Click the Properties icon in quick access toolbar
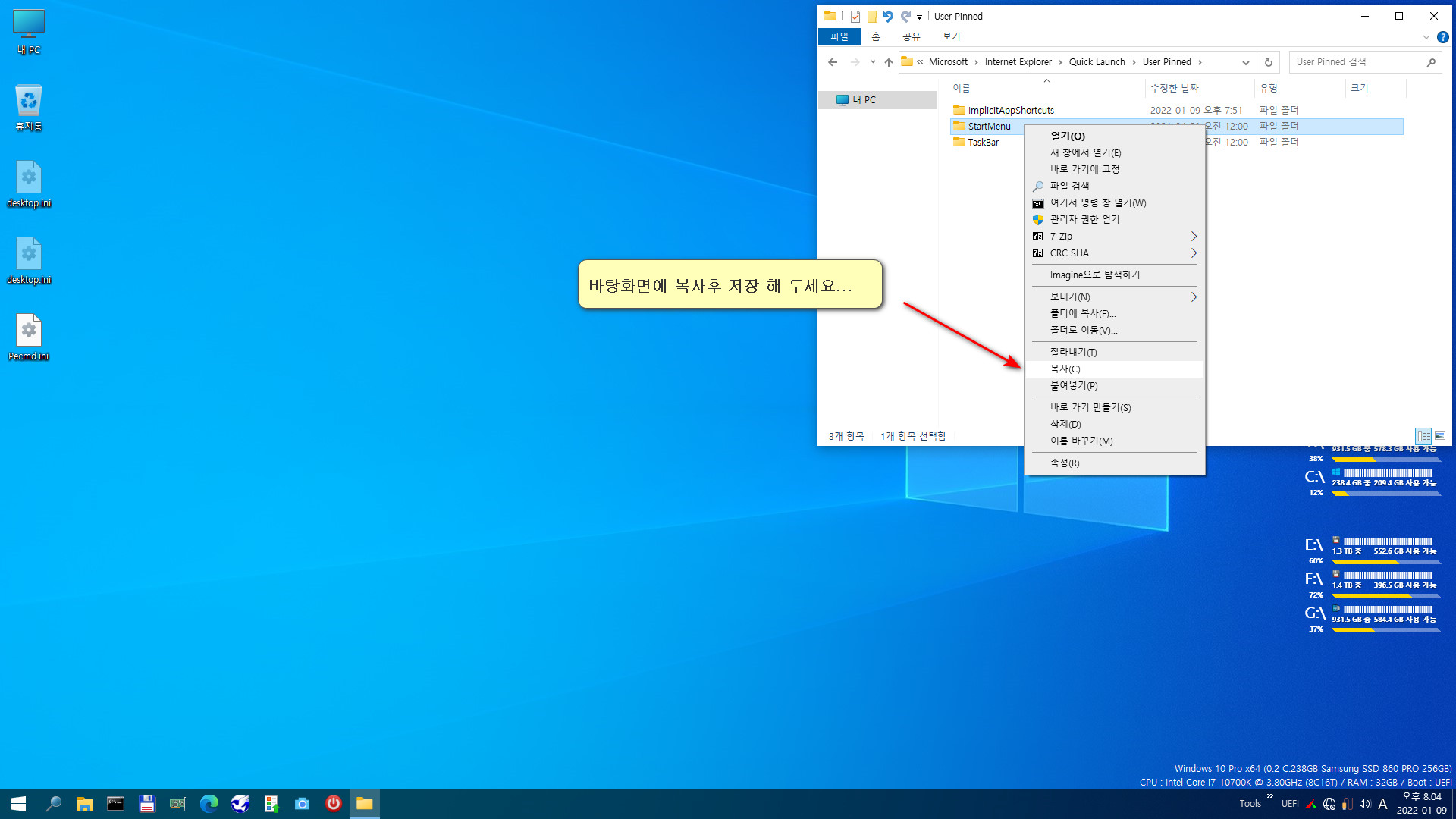This screenshot has height=819, width=1456. point(855,16)
